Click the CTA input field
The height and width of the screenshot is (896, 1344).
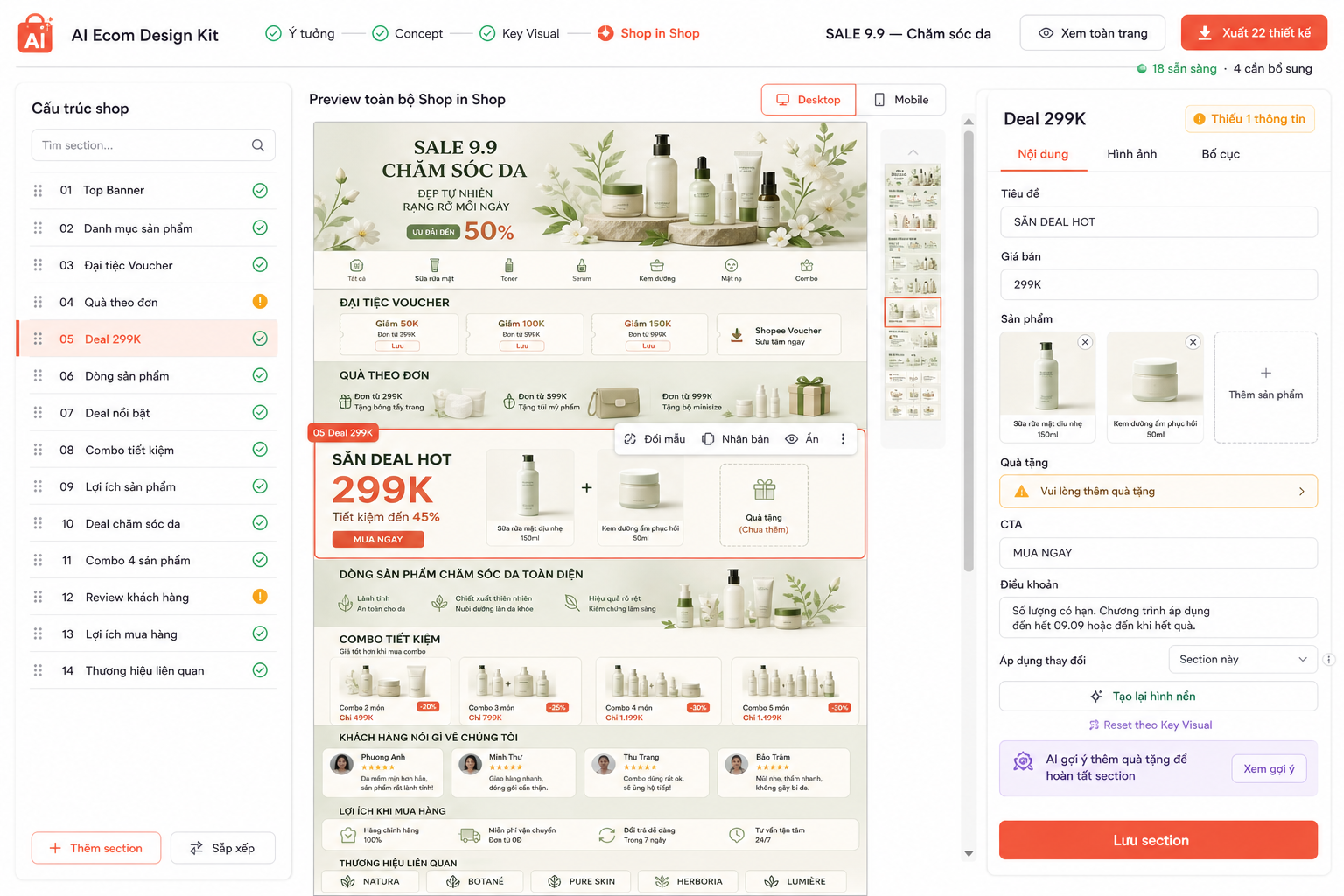pyautogui.click(x=1158, y=553)
